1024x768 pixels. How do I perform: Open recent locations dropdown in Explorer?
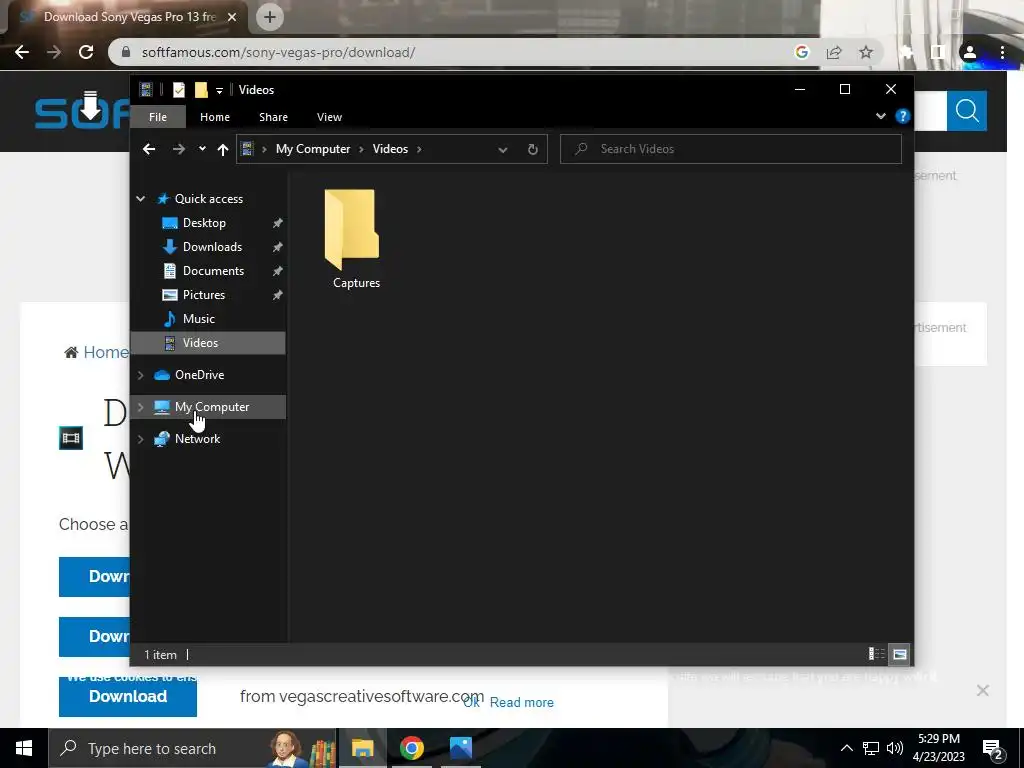click(202, 149)
